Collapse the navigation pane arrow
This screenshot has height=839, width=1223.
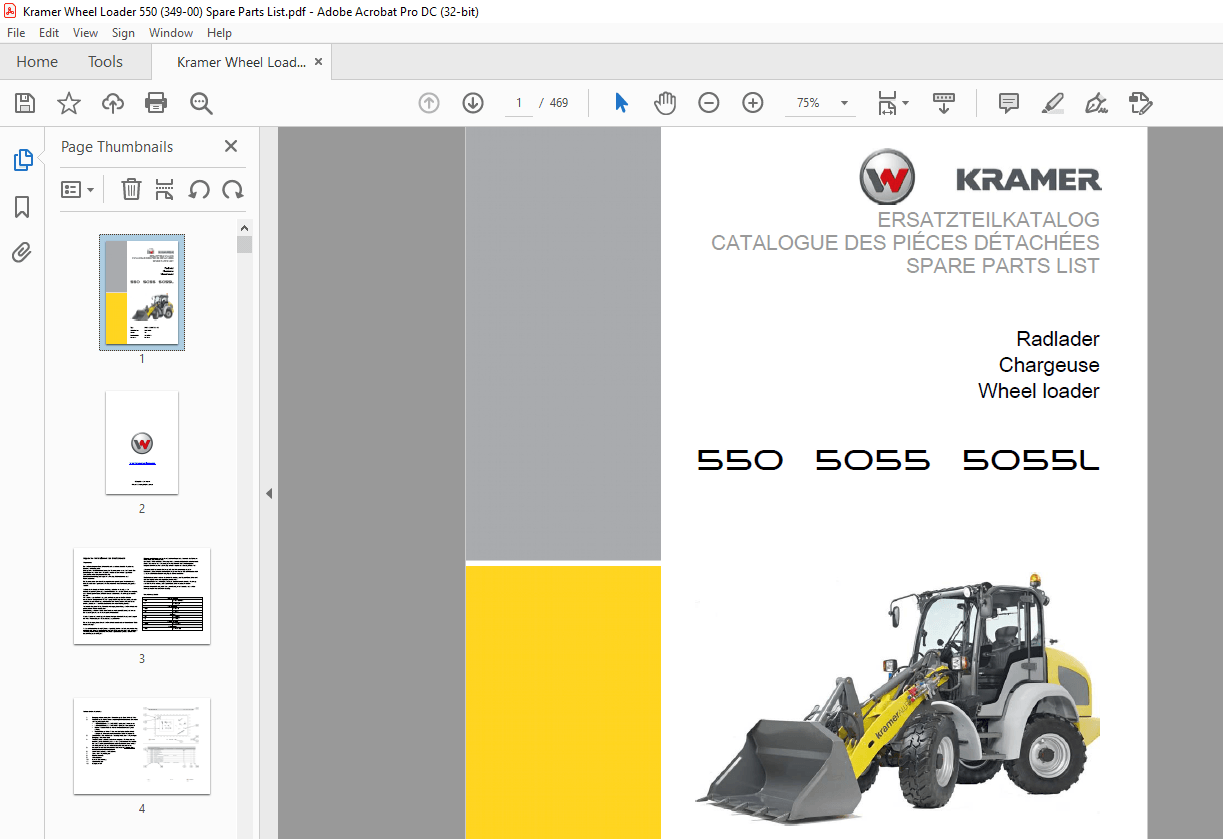pos(268,493)
